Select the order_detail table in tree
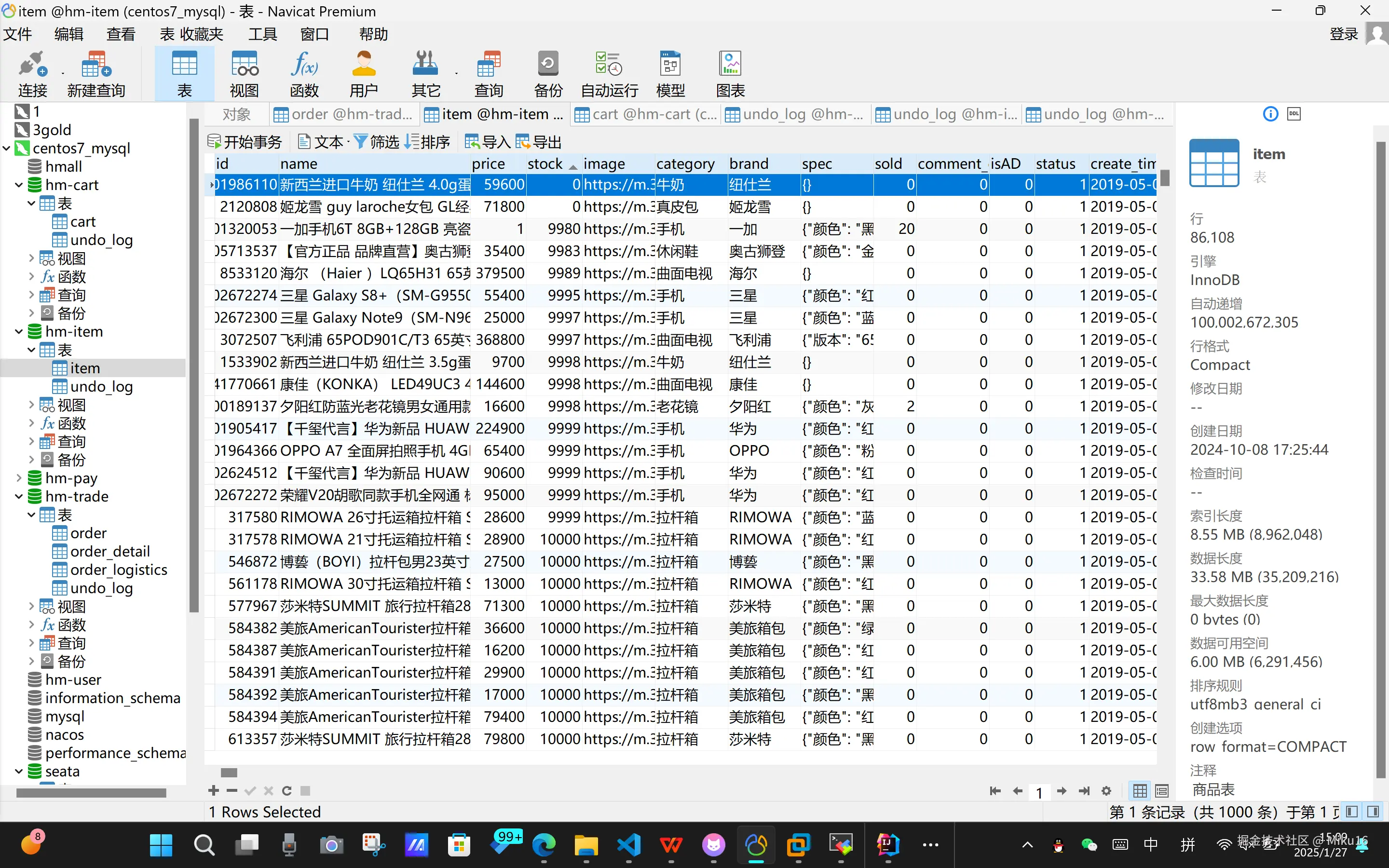The height and width of the screenshot is (868, 1389). point(109,552)
